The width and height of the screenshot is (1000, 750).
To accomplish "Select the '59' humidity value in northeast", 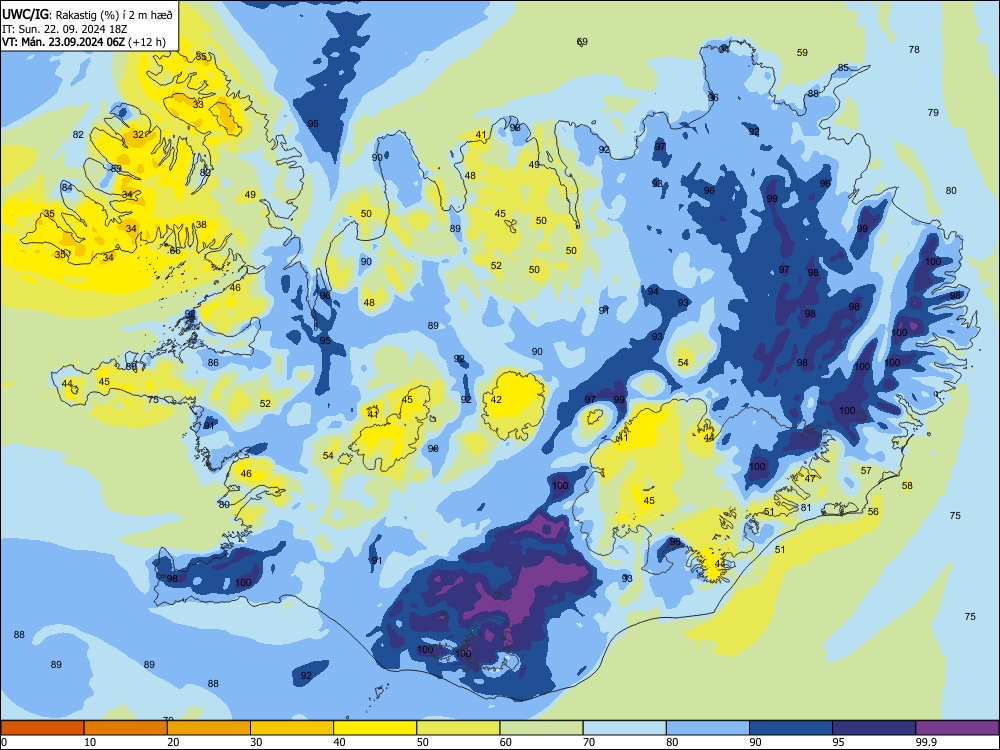I will pos(802,53).
